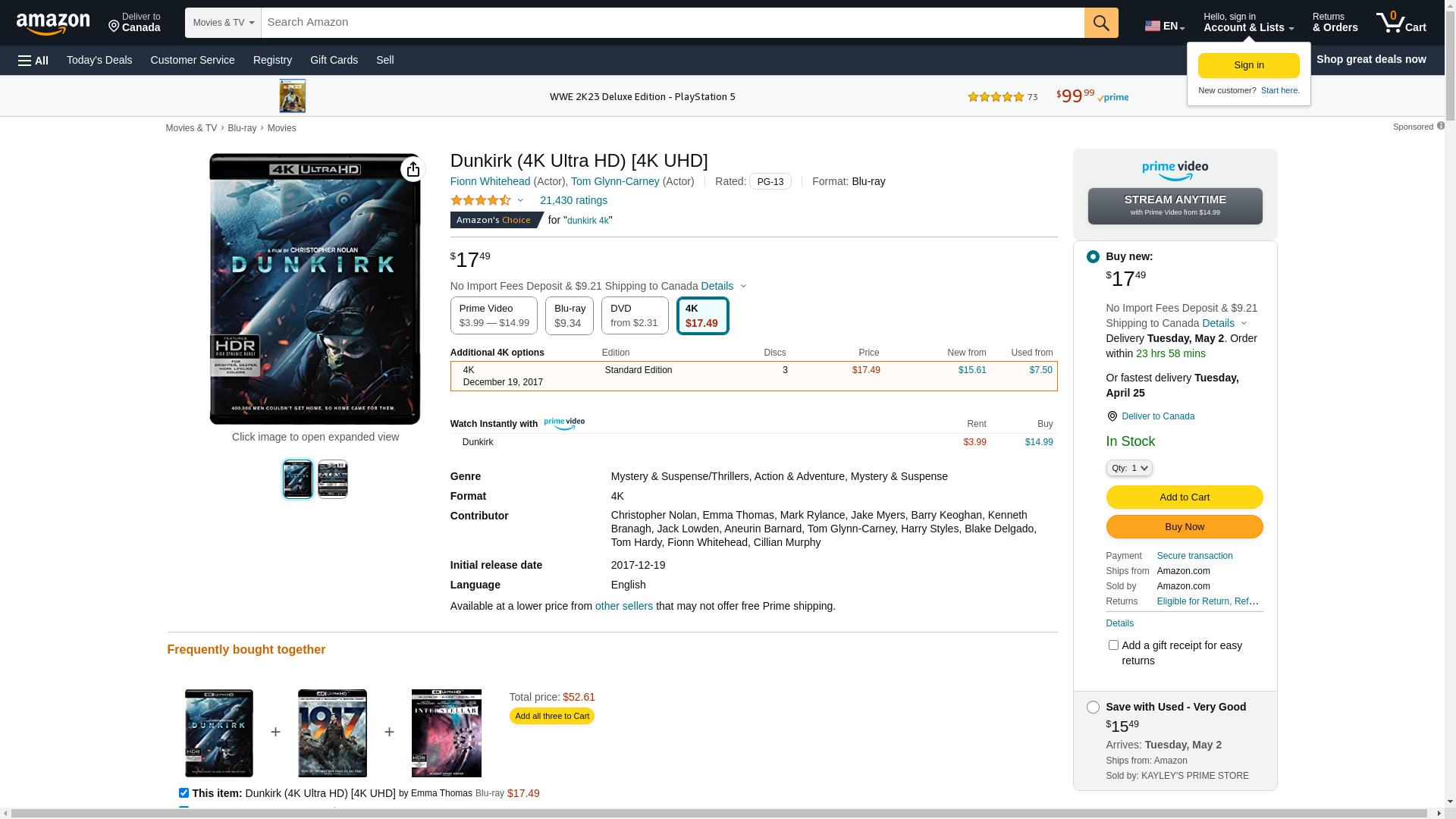Select second product thumbnail image

tap(333, 479)
